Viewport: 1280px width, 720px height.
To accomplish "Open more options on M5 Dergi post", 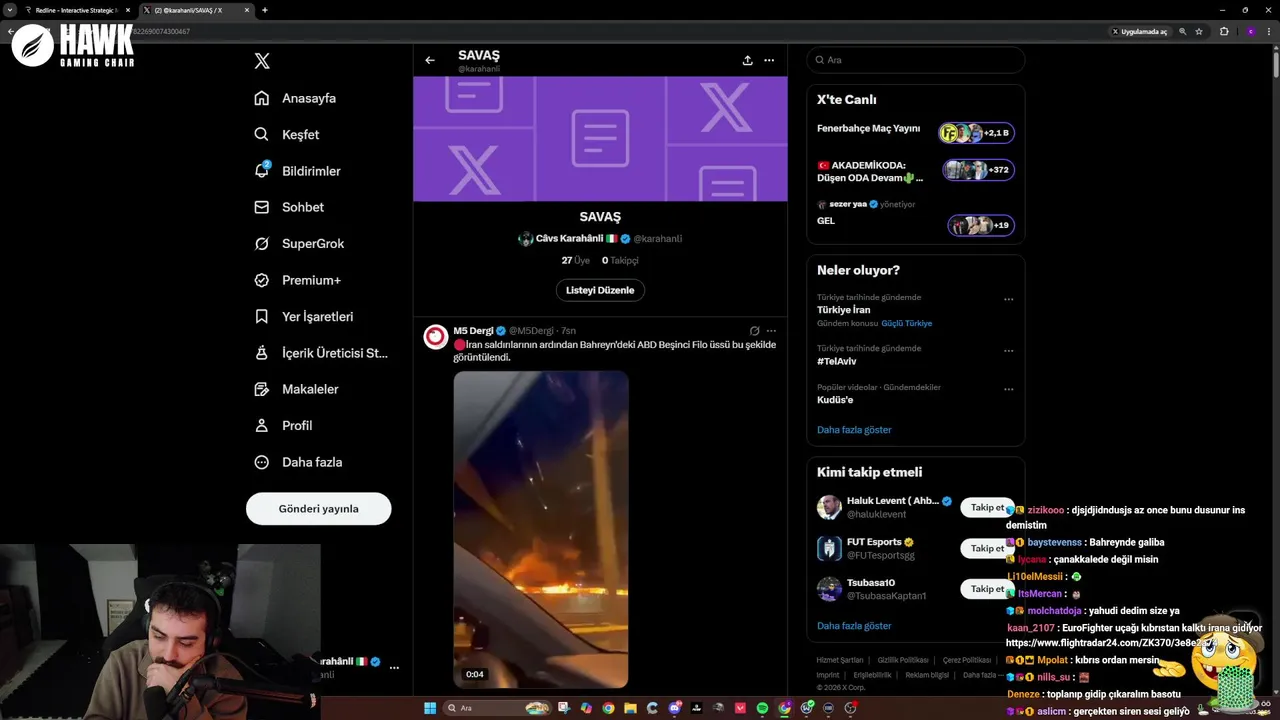I will [x=772, y=331].
